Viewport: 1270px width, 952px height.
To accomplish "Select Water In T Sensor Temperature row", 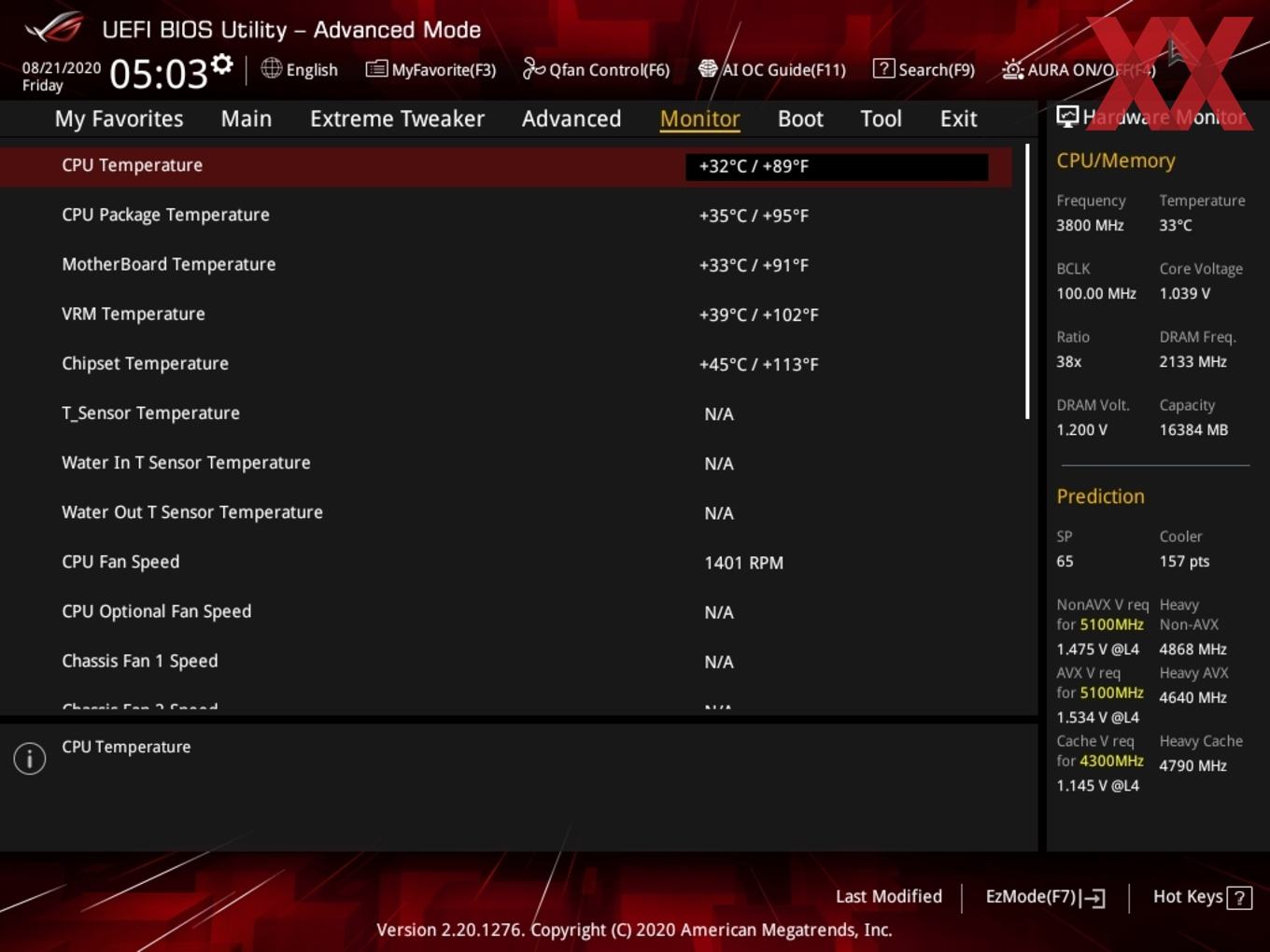I will pos(506,462).
